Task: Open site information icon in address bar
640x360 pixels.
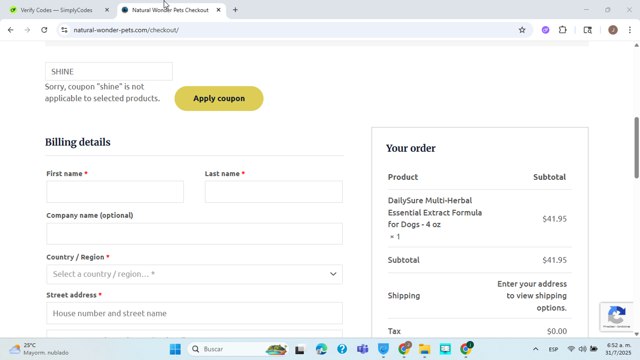Action: click(64, 30)
